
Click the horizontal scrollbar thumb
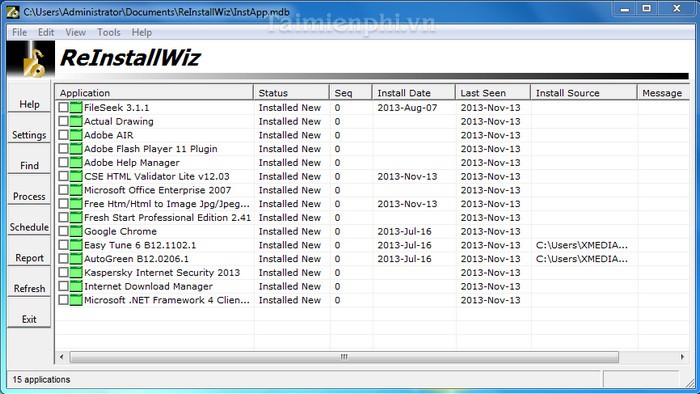coord(344,357)
